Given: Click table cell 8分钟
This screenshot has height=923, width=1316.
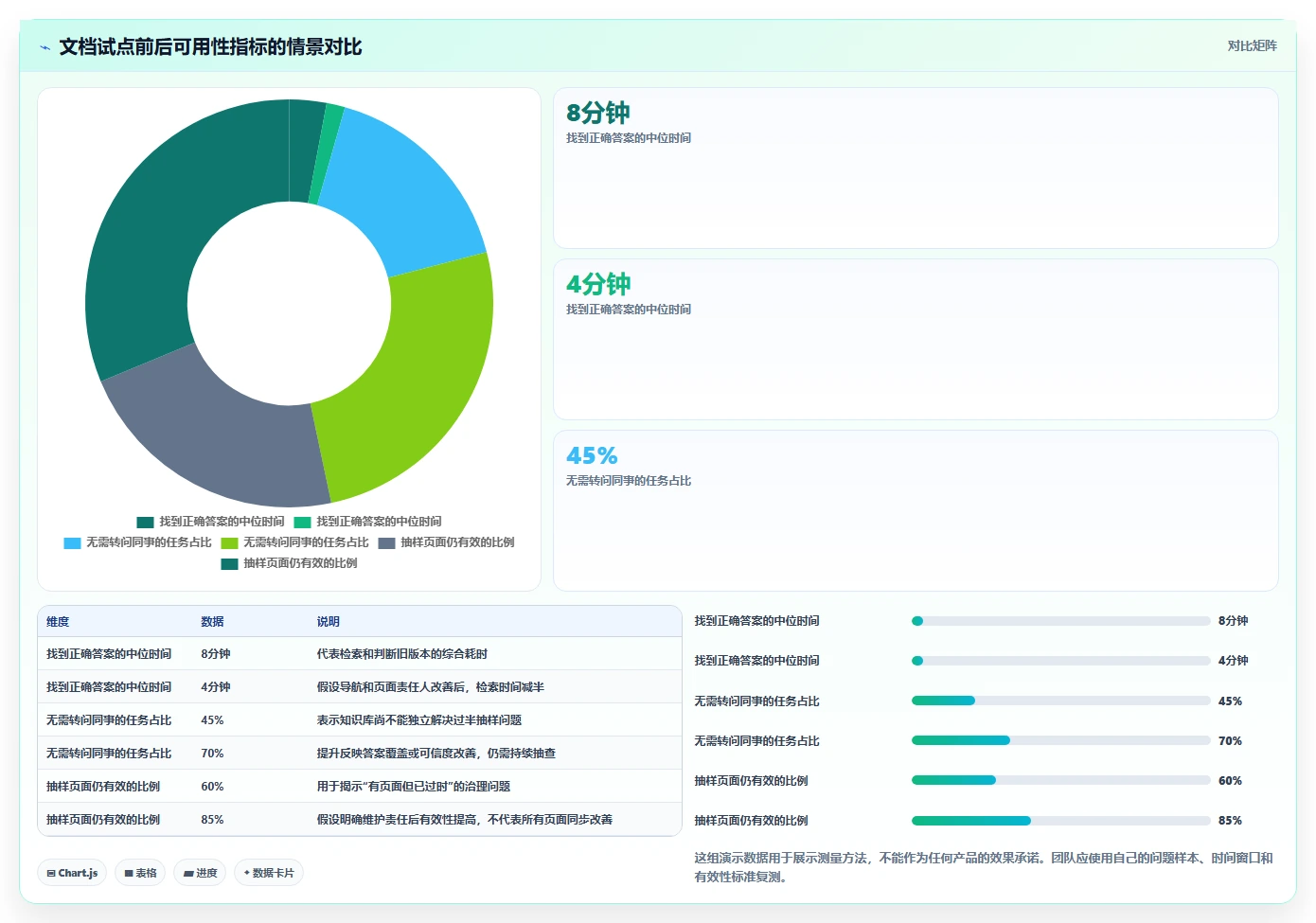Looking at the screenshot, I should [x=216, y=654].
